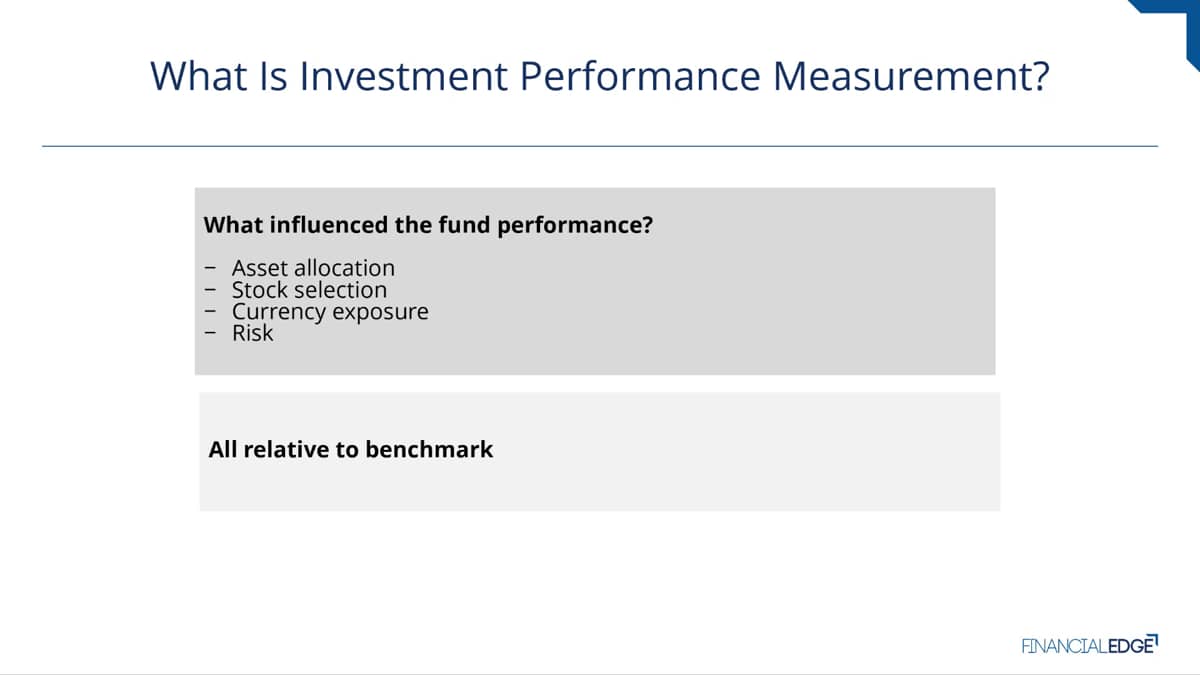Select the Stock selection bullet
The image size is (1200, 675).
coord(309,290)
